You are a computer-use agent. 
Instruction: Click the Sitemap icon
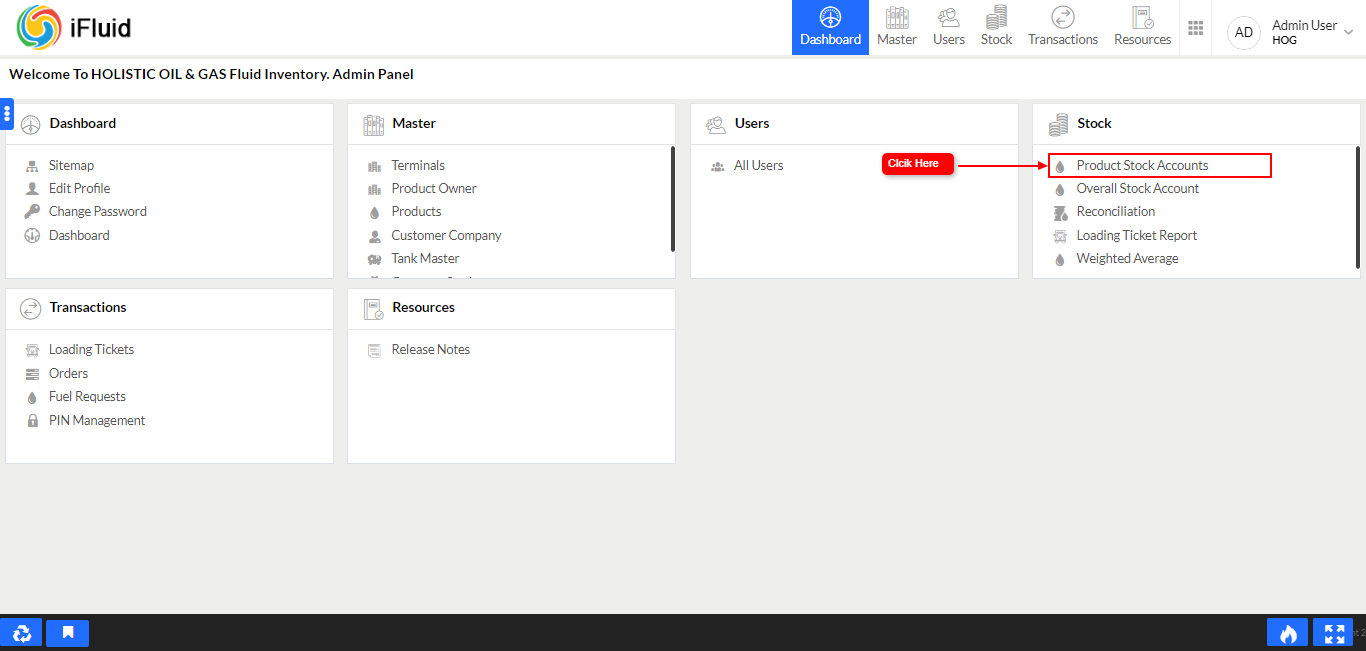coord(32,166)
